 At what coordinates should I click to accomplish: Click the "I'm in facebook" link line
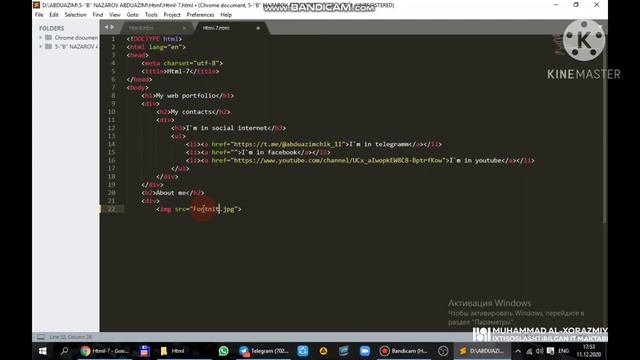[258, 152]
